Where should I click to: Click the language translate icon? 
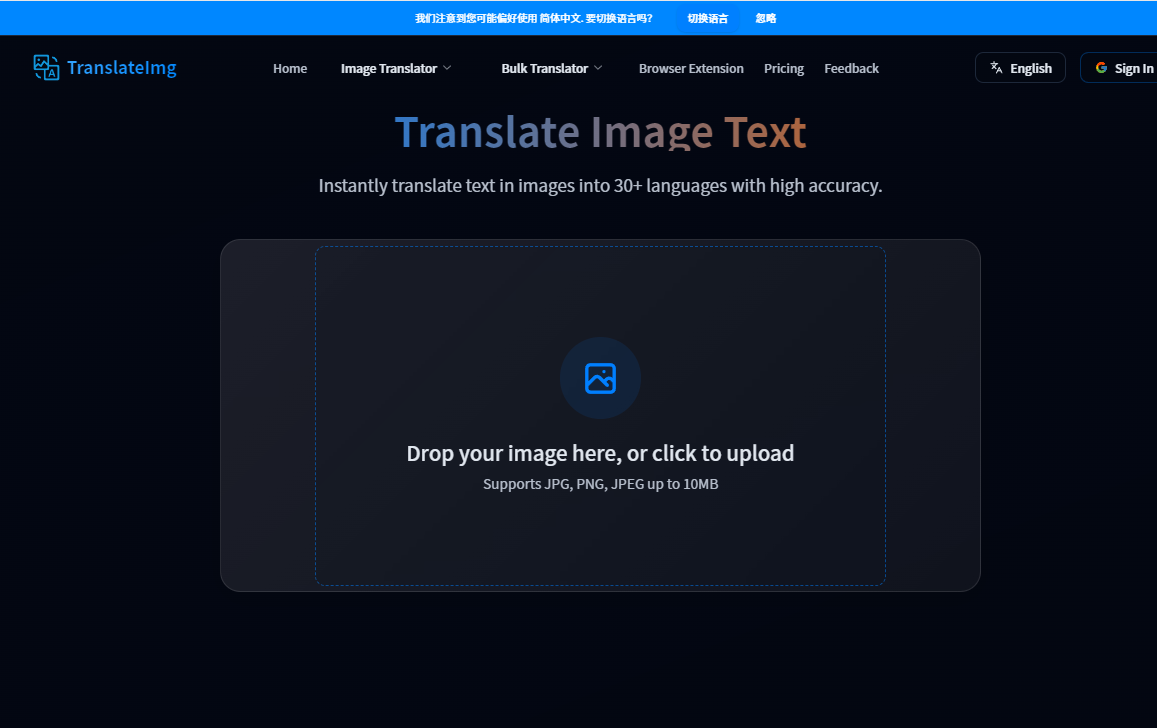tap(996, 68)
